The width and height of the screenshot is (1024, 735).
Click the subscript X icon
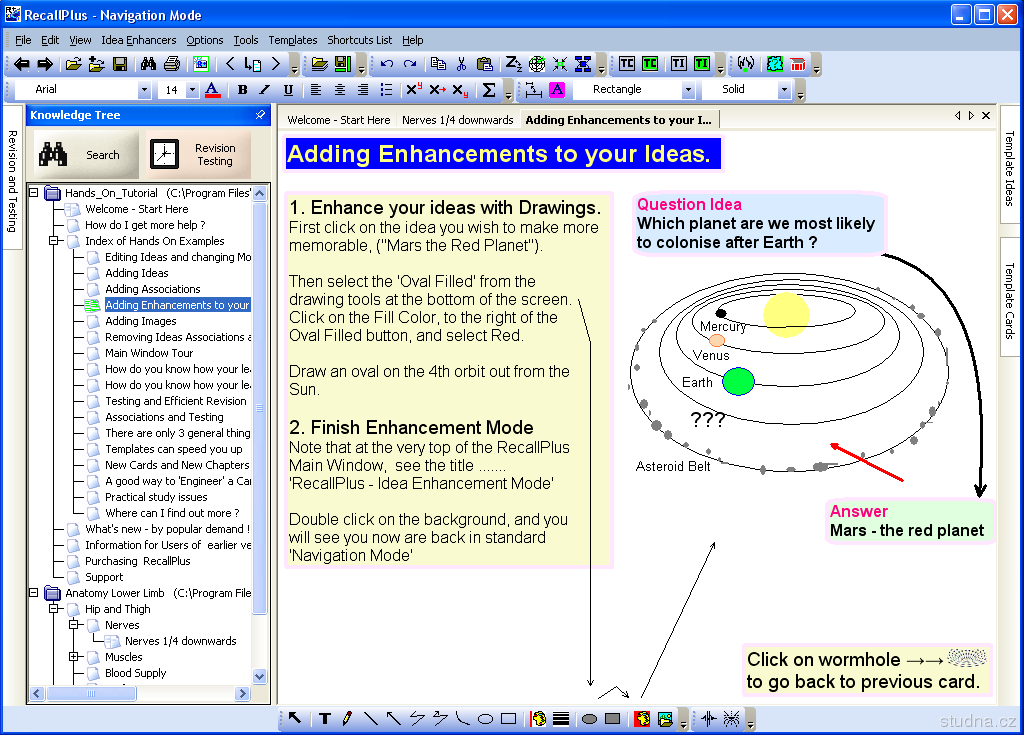pos(460,90)
